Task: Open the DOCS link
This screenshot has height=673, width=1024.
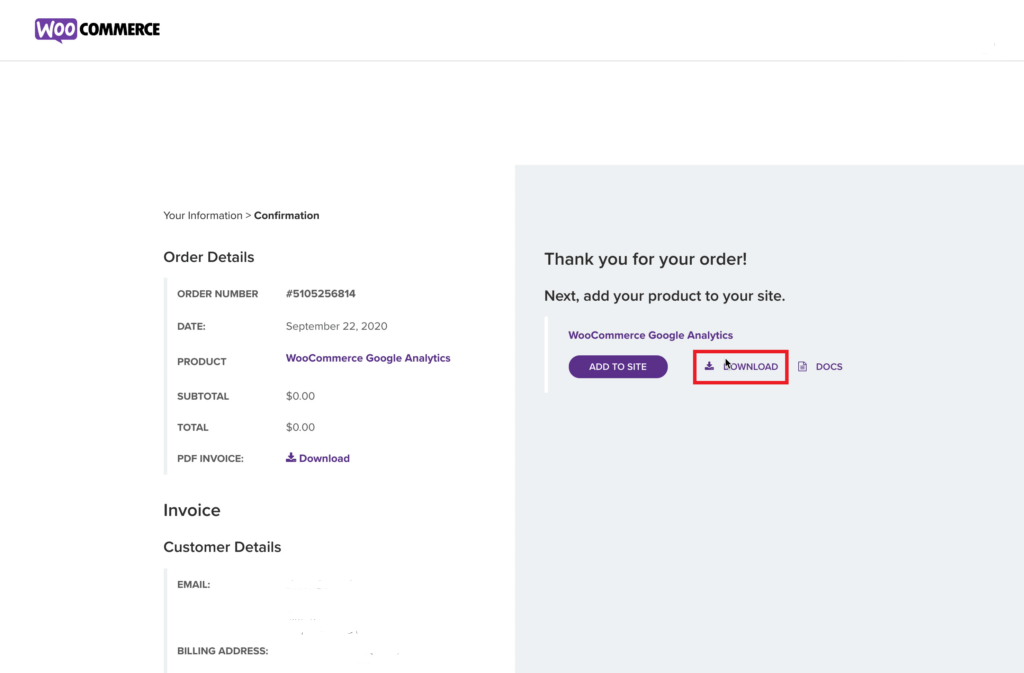Action: 820,367
